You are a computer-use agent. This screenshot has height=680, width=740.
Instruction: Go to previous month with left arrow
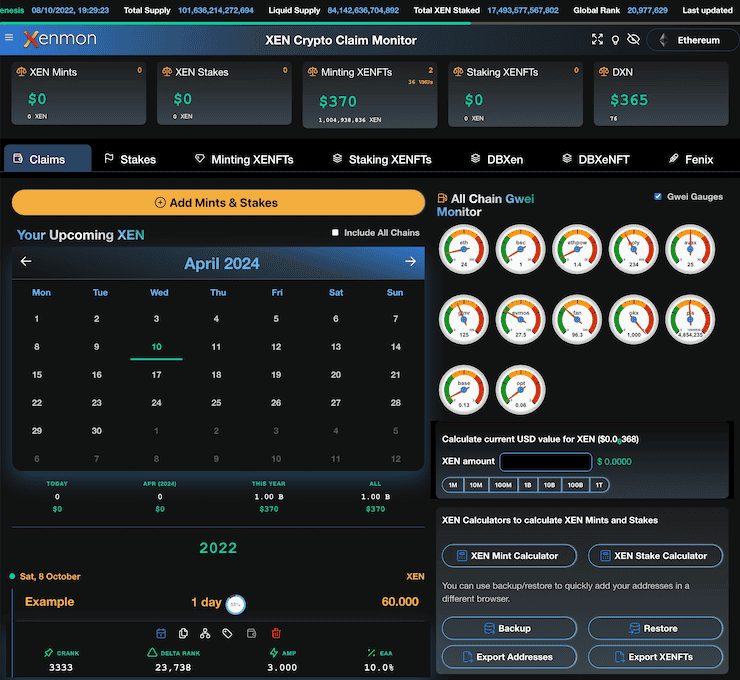26,262
